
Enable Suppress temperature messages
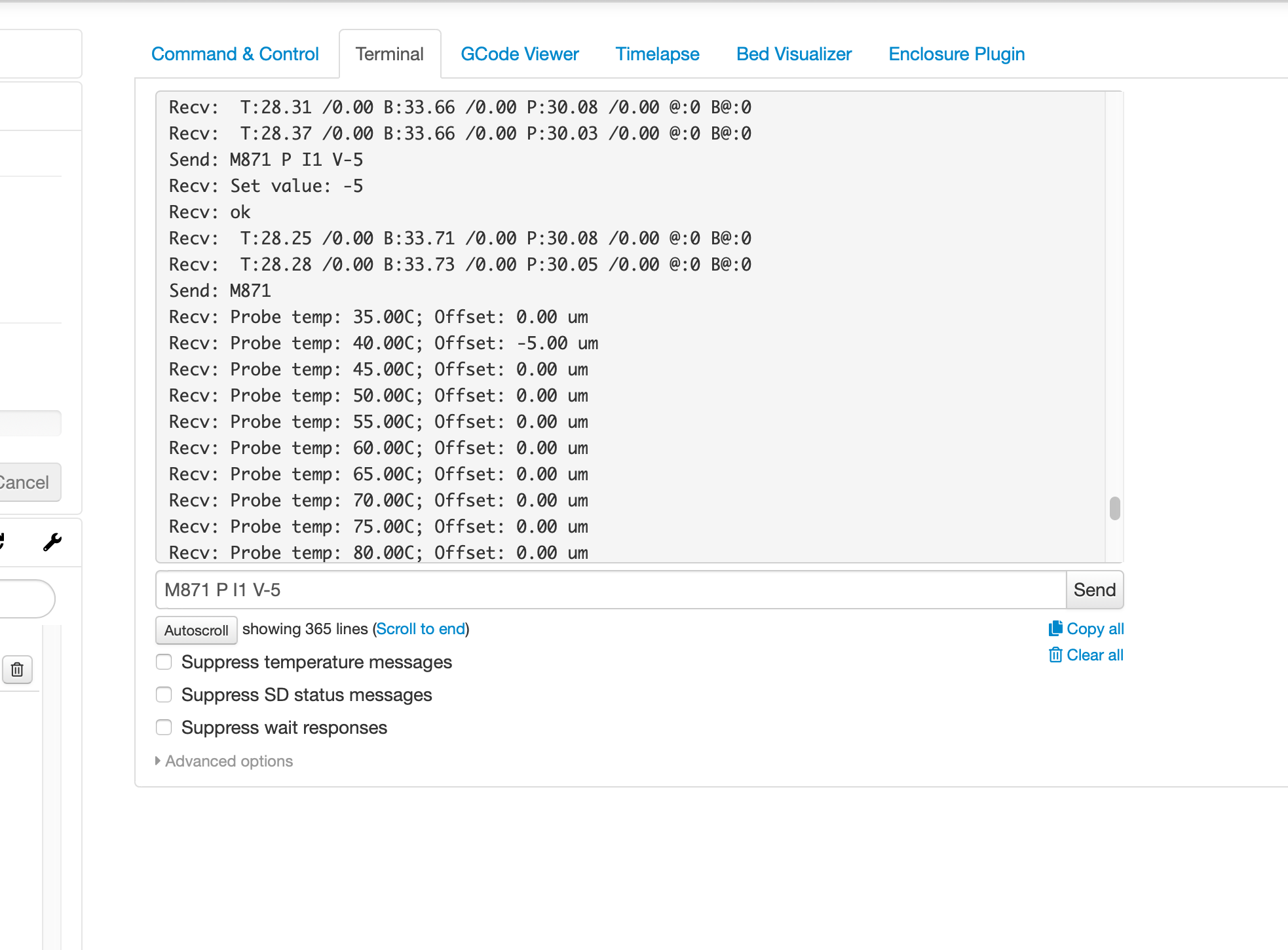tap(163, 662)
